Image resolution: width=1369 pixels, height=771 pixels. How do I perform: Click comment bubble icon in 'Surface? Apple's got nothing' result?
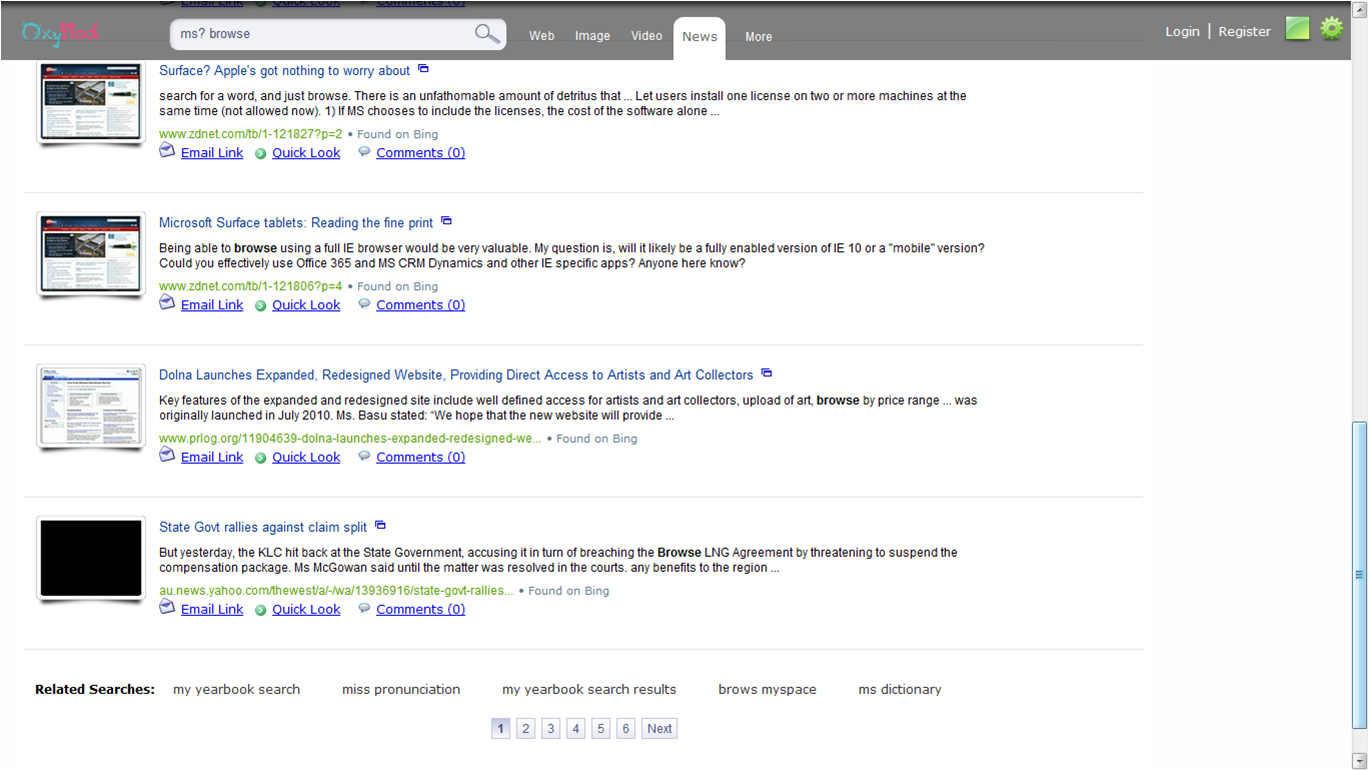364,152
